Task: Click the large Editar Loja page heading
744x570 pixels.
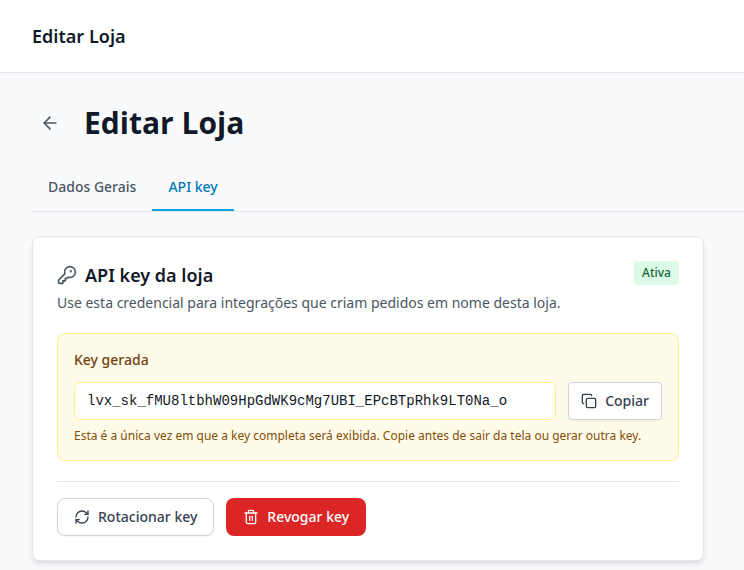Action: click(x=164, y=123)
